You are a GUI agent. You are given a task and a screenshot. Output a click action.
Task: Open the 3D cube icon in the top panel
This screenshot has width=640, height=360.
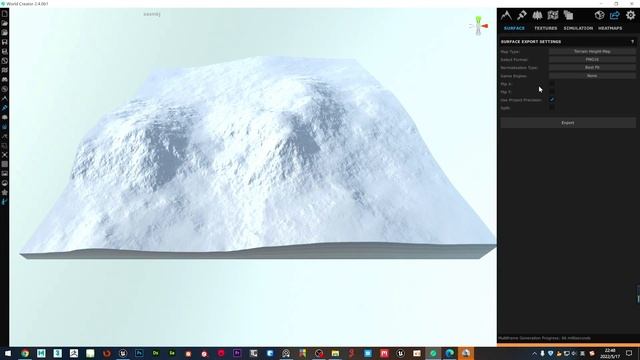[x=599, y=16]
